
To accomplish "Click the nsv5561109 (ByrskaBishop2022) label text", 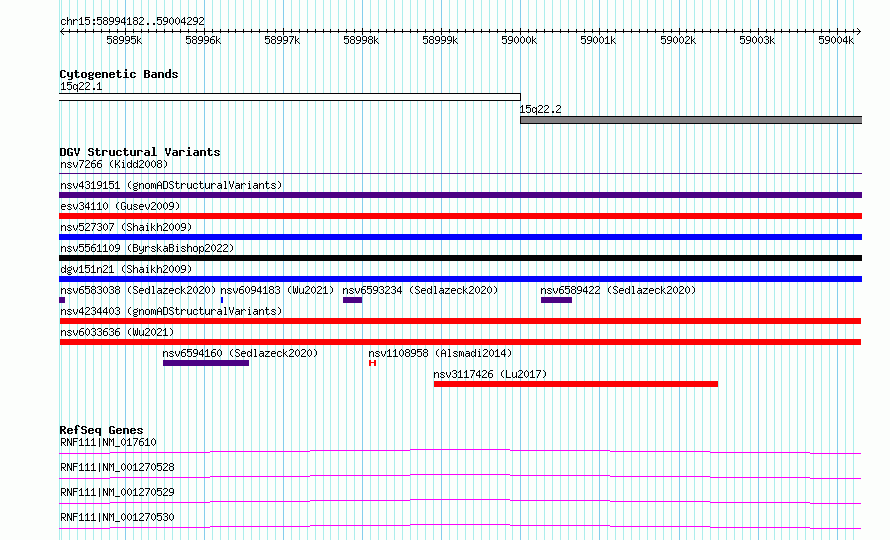I will point(147,248).
